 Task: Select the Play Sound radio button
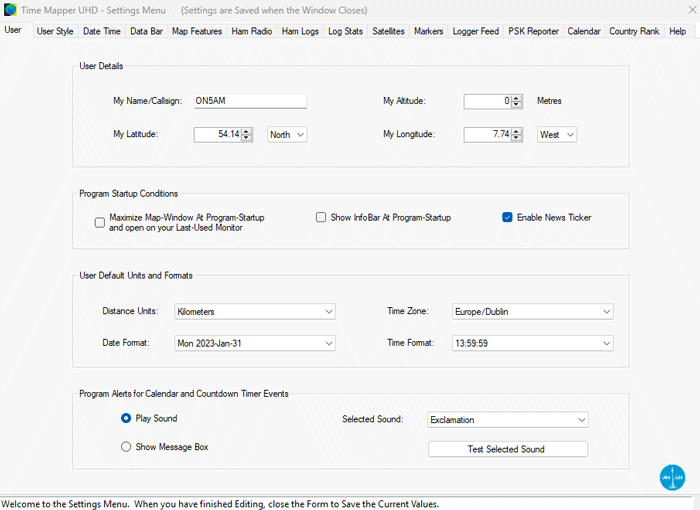pos(126,418)
